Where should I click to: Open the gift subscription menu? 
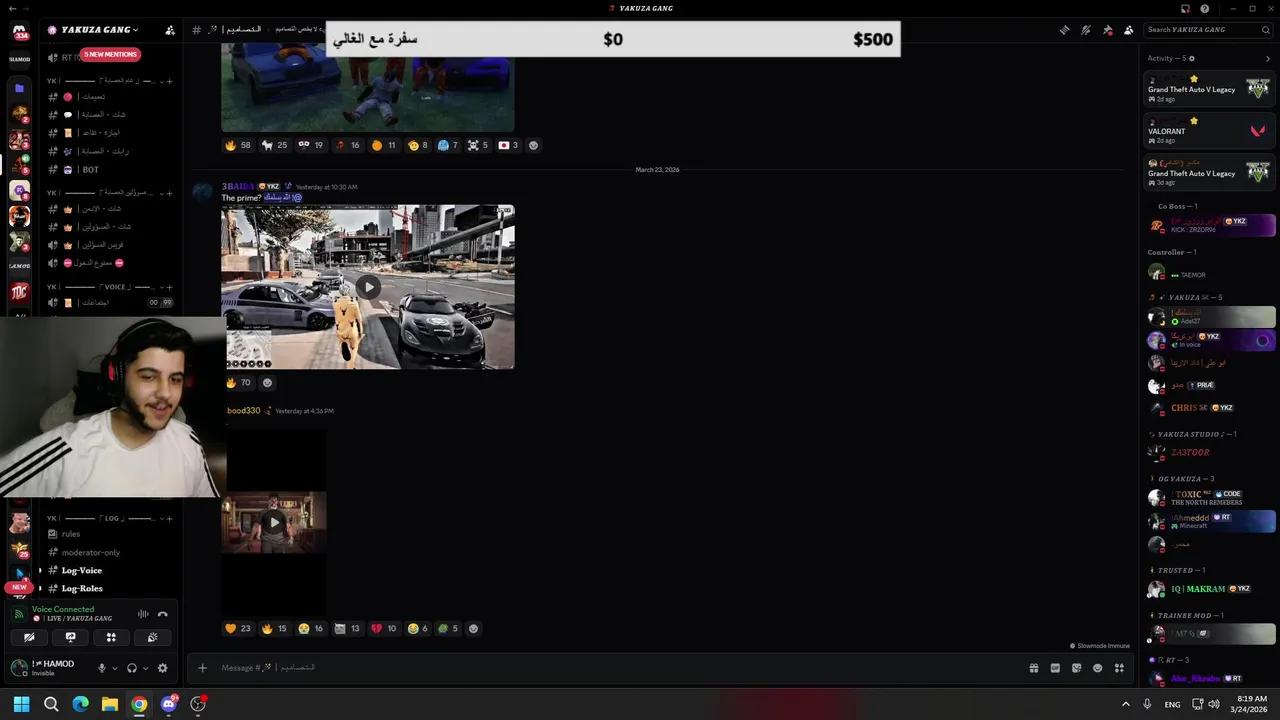point(1033,667)
